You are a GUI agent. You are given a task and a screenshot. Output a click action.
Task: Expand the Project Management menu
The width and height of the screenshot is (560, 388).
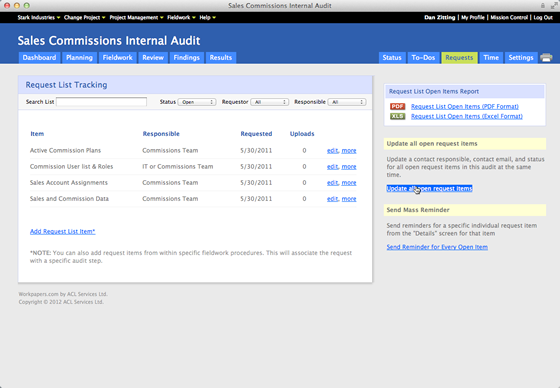[x=136, y=18]
